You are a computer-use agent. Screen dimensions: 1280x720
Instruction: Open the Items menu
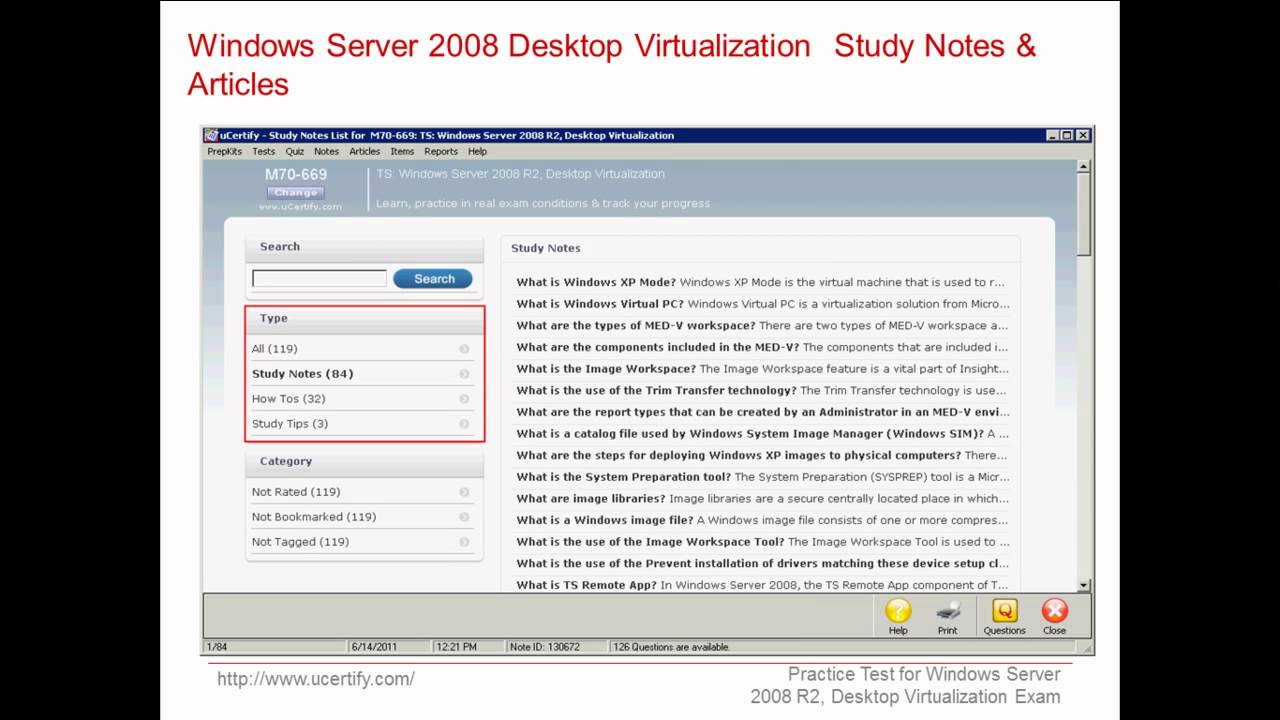(402, 152)
